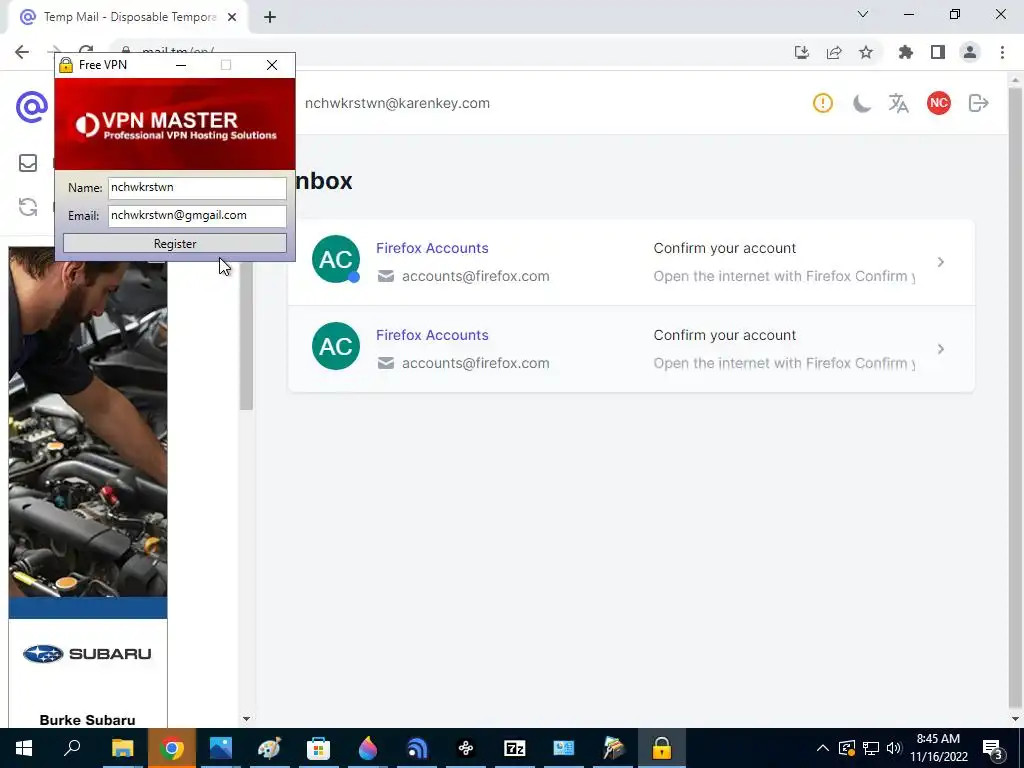Screen dimensions: 1024x768
Task: Click the Email input field in Free VPN
Action: click(x=197, y=216)
